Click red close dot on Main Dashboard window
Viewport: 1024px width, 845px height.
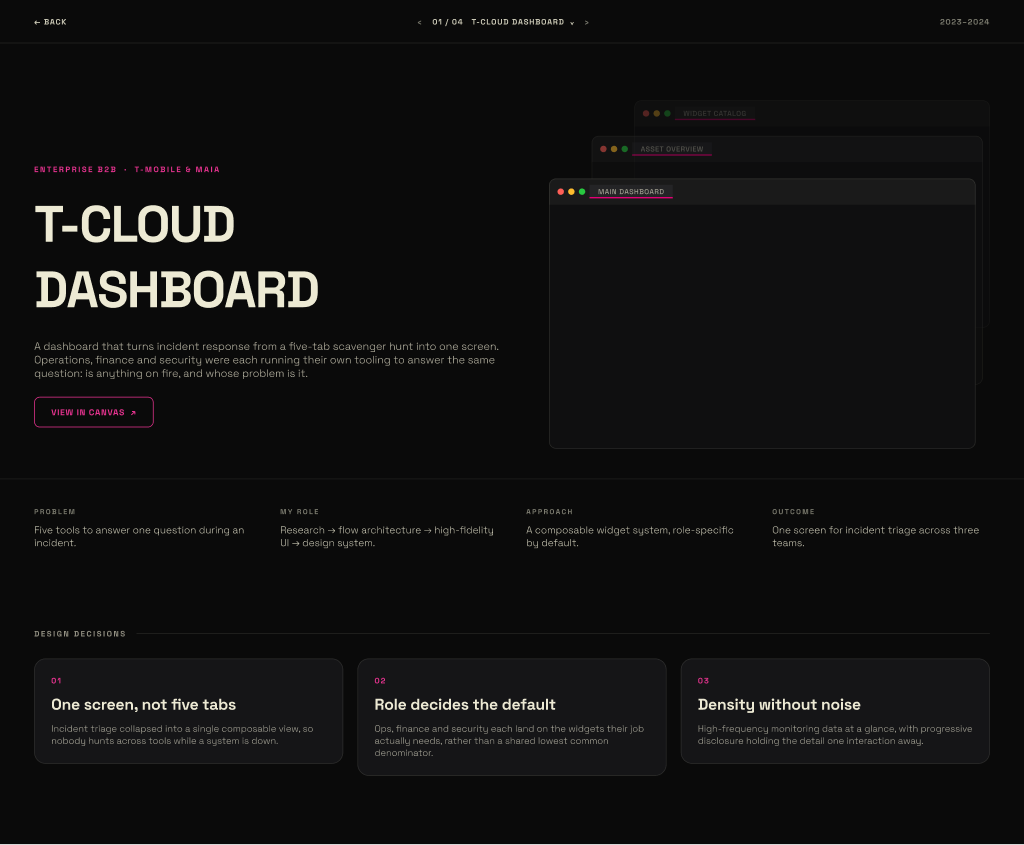point(560,191)
